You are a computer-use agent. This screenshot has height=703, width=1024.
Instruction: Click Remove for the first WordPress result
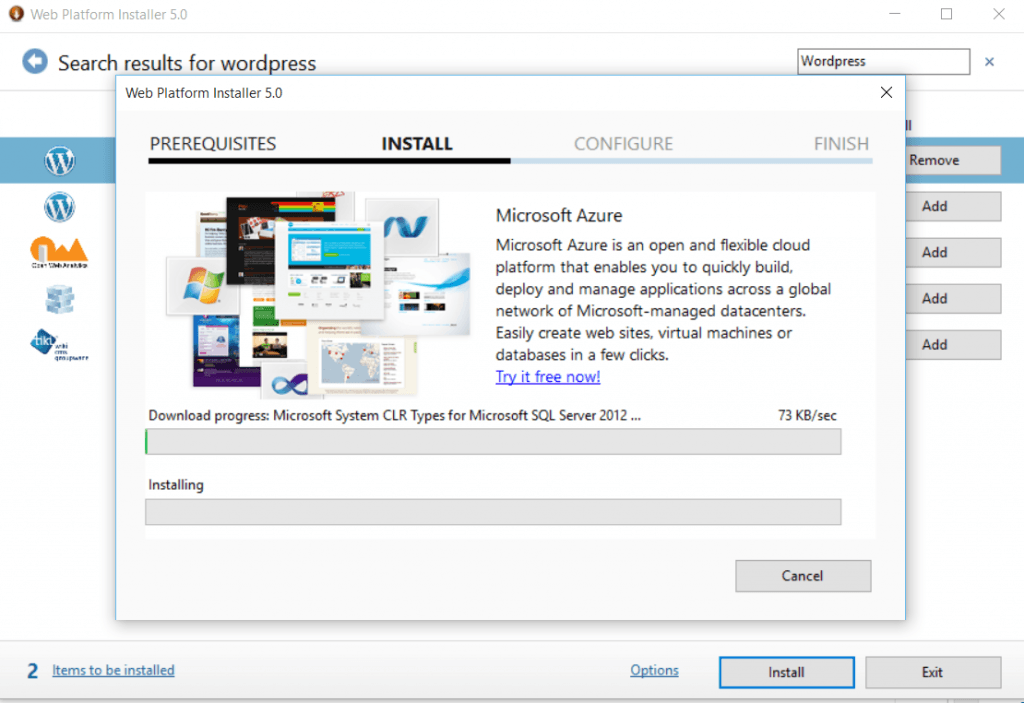[x=953, y=160]
